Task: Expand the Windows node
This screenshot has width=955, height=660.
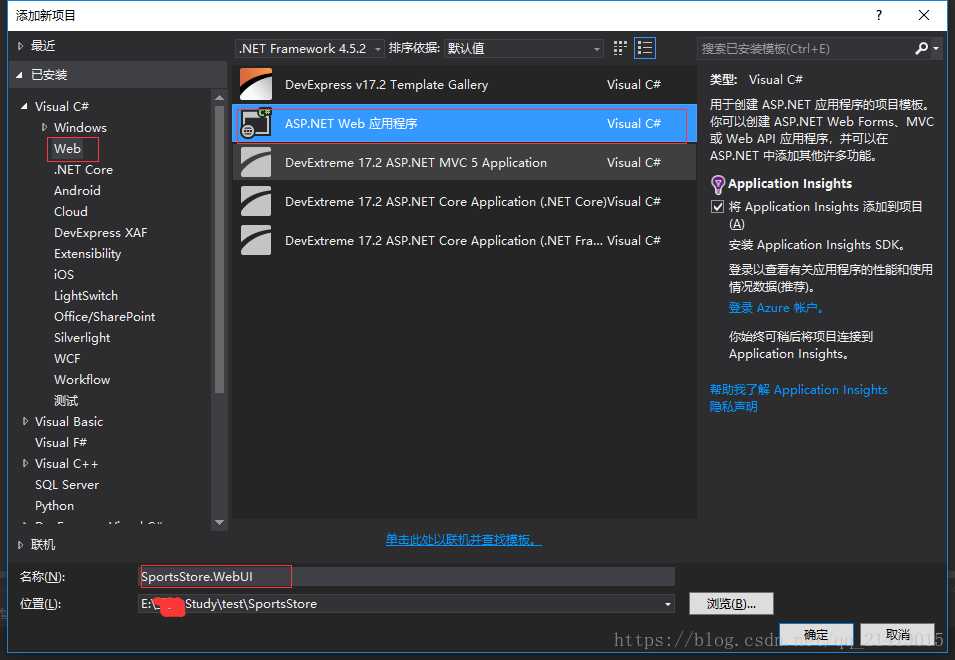Action: click(44, 127)
